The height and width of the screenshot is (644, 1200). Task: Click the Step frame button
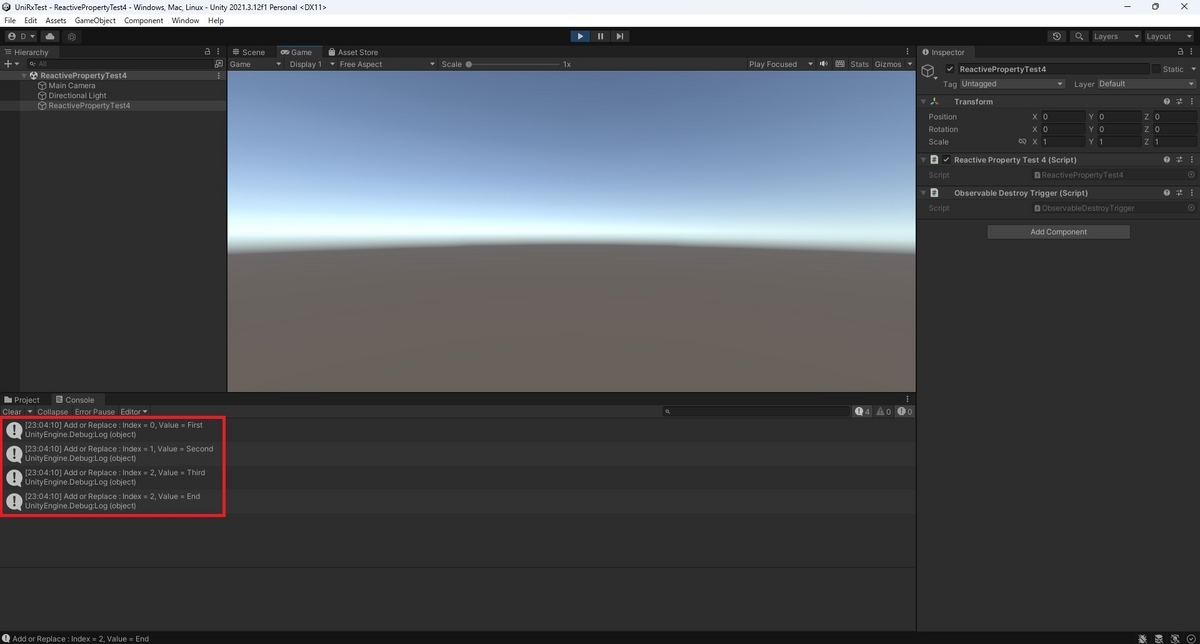[620, 36]
